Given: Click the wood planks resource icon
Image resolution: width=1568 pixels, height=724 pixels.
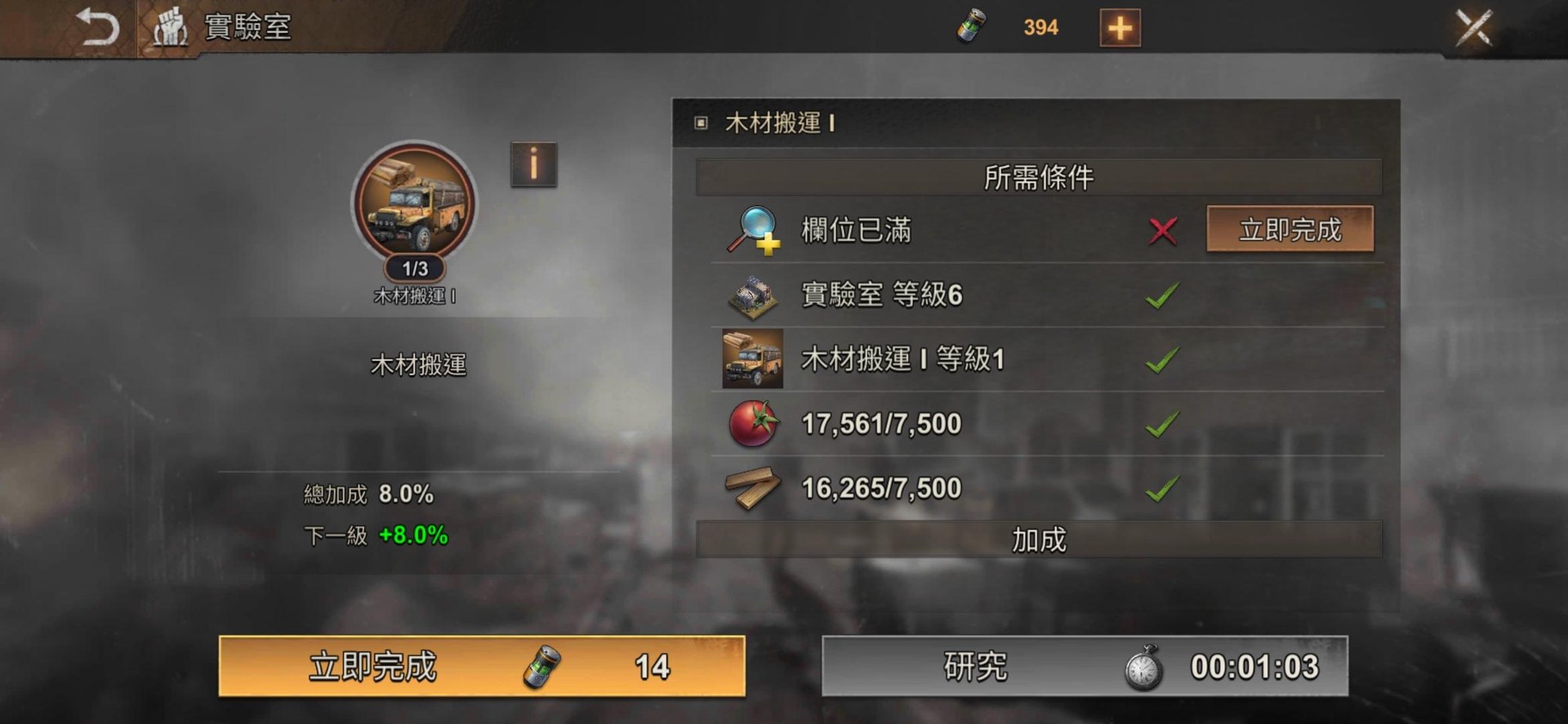Looking at the screenshot, I should point(753,488).
